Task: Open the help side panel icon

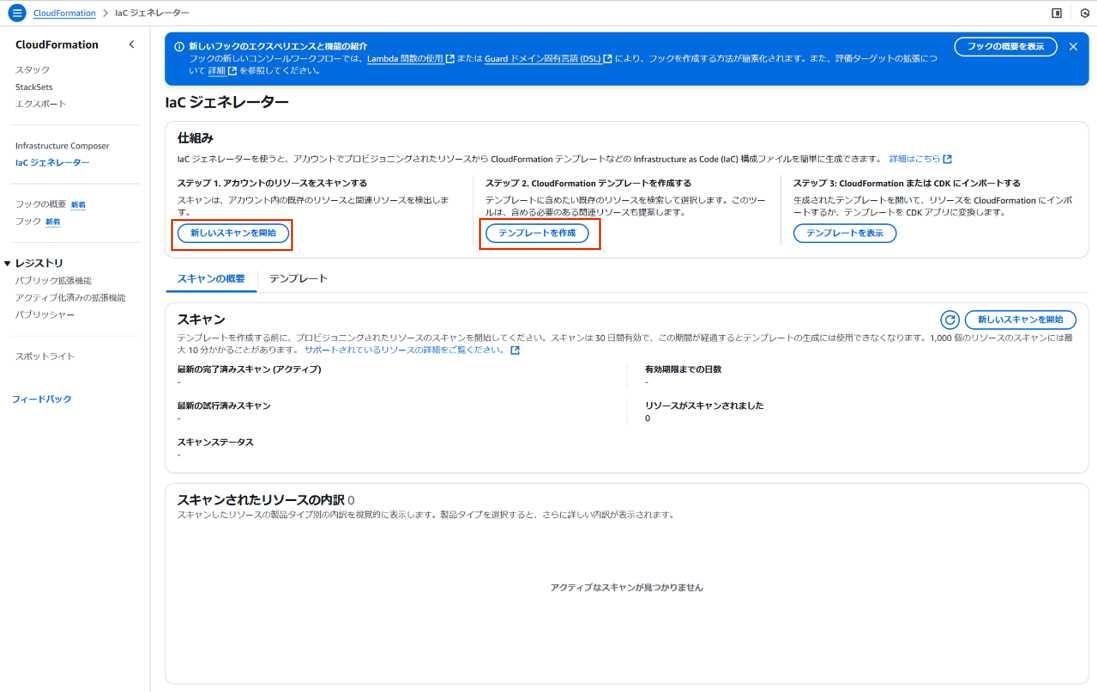Action: [x=1057, y=12]
